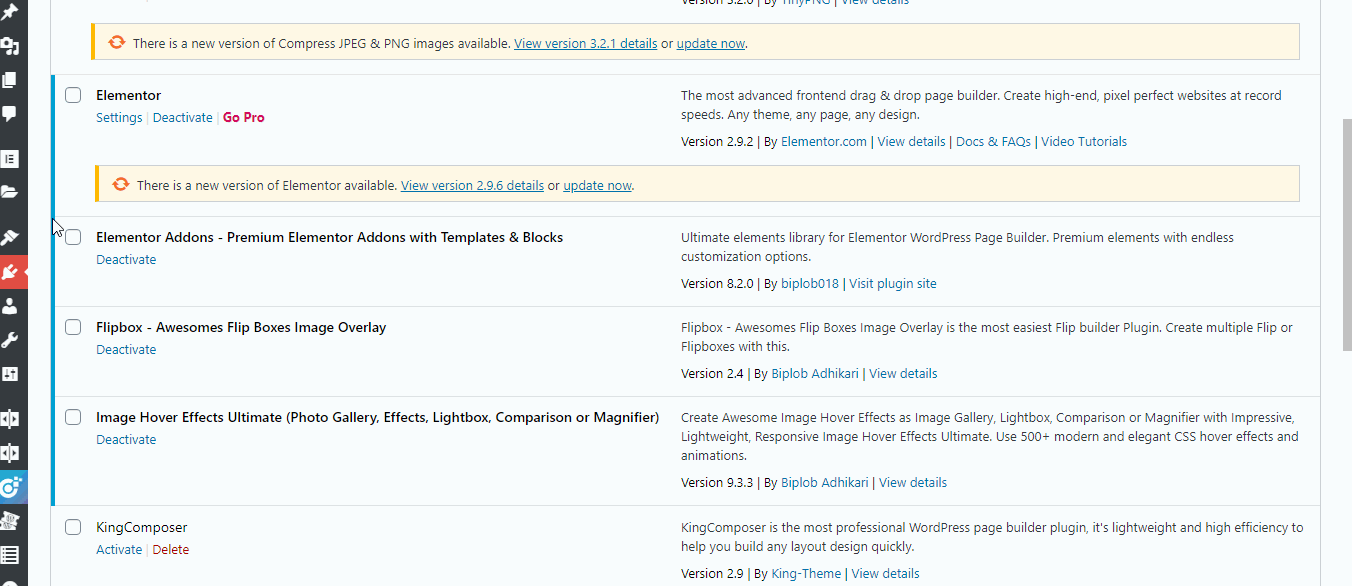The height and width of the screenshot is (586, 1352).
Task: Tick the Elementor plugin checkbox
Action: click(x=73, y=95)
